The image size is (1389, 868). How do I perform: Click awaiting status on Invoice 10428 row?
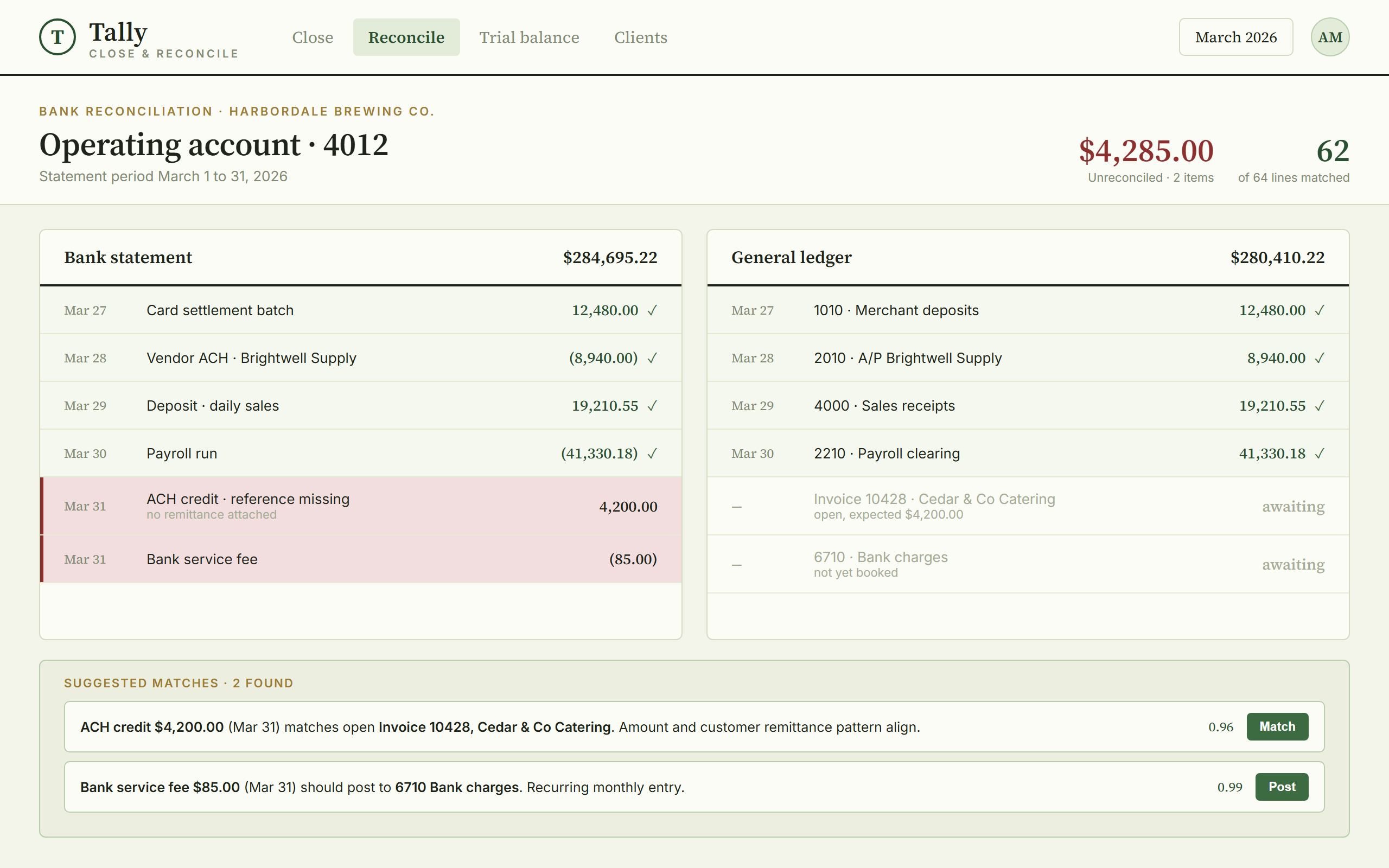(1293, 507)
